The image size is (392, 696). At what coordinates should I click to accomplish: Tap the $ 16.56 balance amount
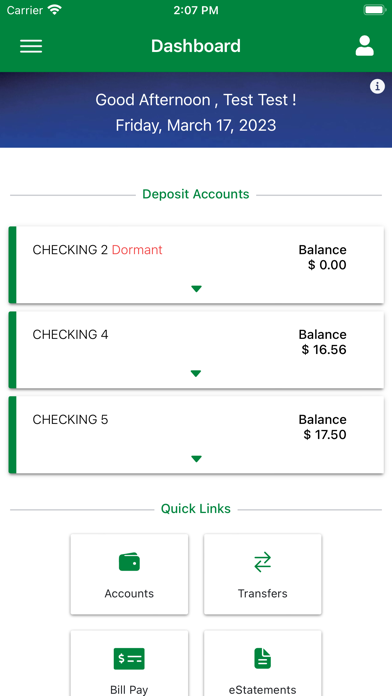tap(324, 350)
